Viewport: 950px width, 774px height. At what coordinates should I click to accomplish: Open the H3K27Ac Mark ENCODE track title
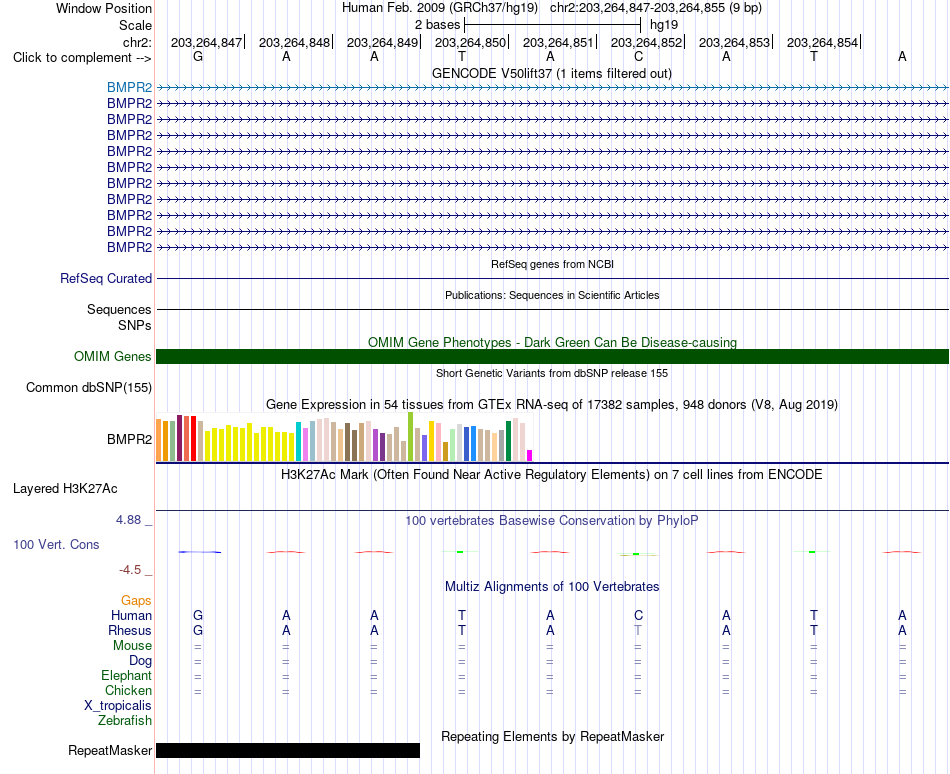tap(552, 475)
